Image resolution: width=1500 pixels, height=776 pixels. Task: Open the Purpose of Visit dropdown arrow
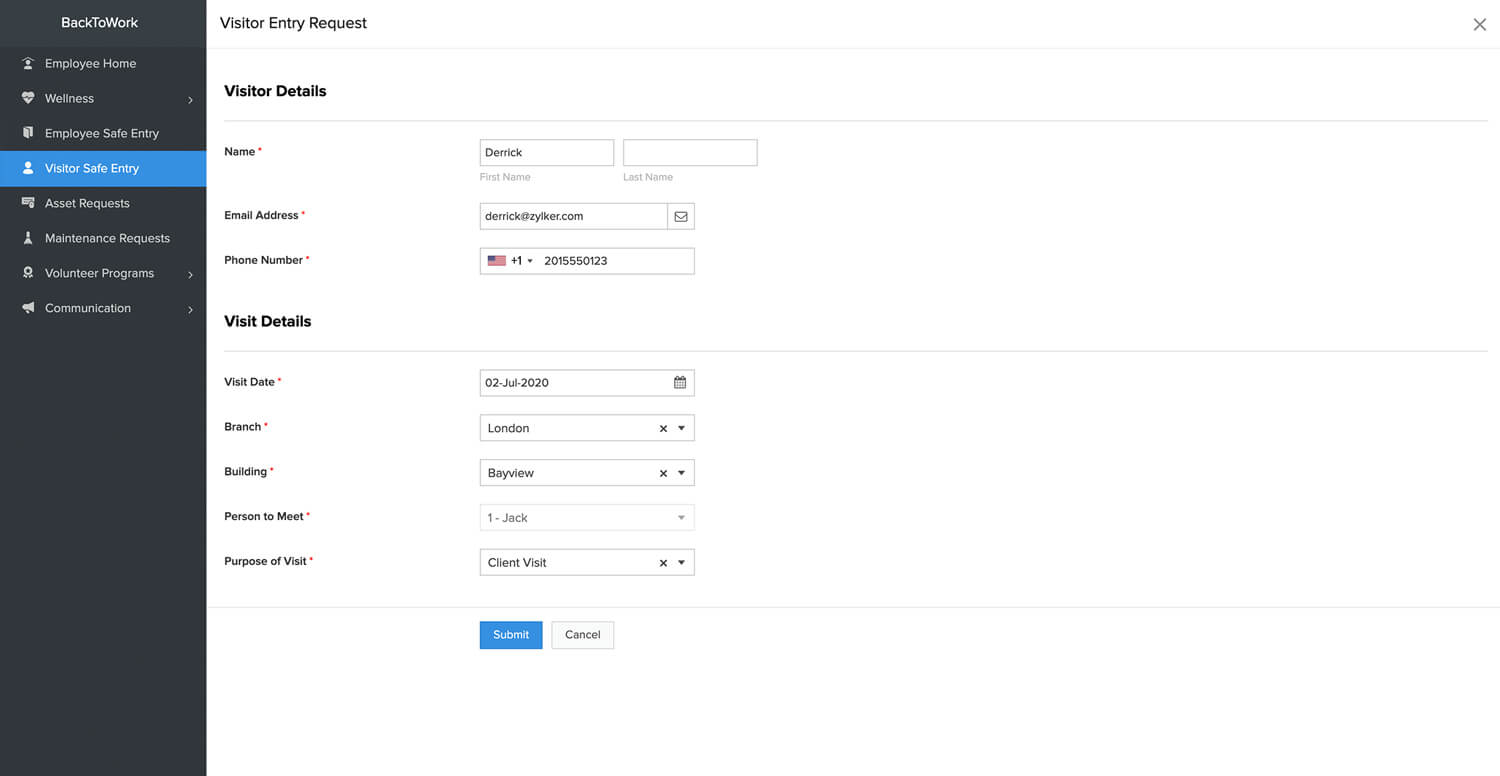click(682, 563)
